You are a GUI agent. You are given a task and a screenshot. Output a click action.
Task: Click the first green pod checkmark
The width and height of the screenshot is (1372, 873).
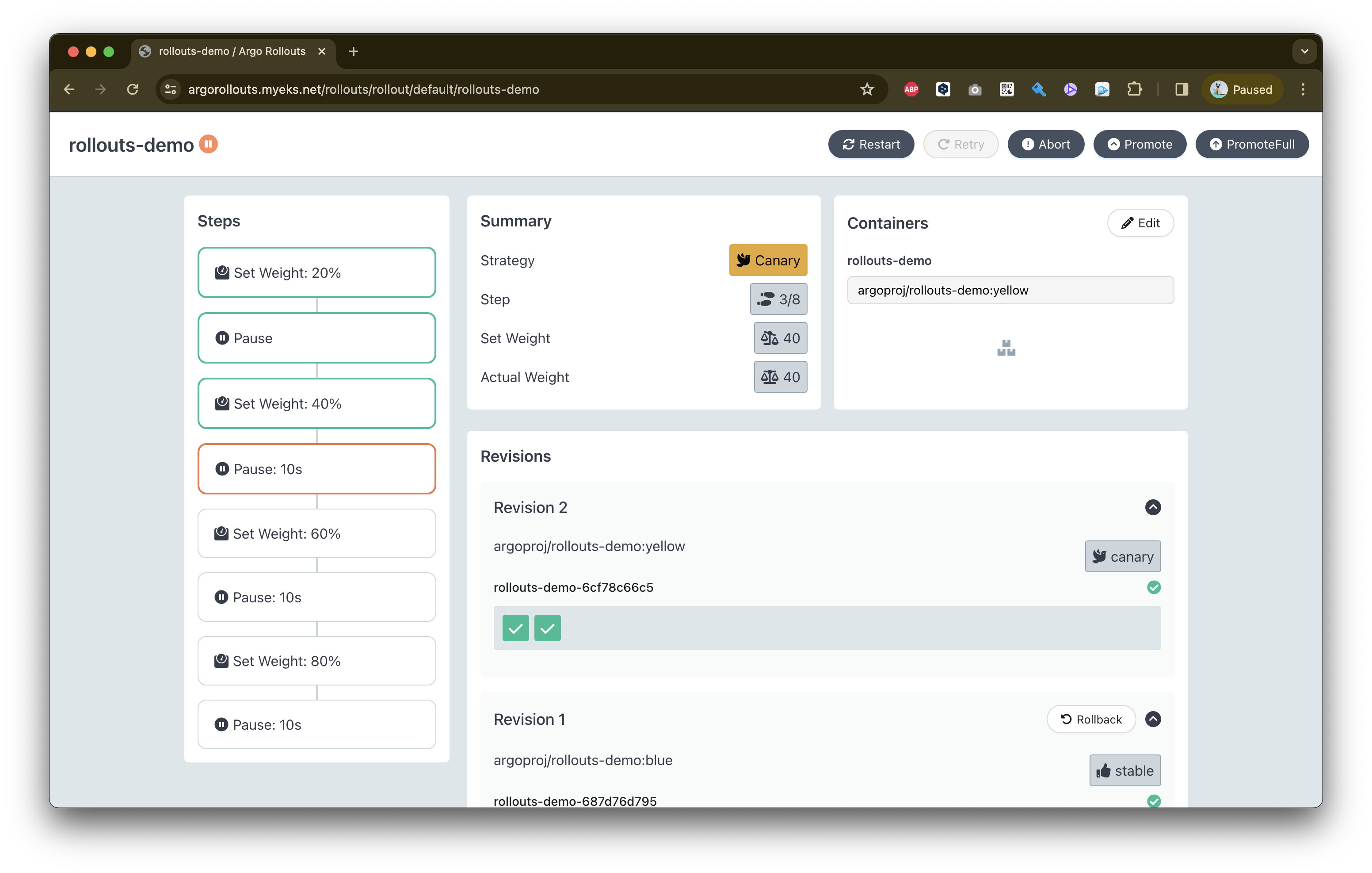pyautogui.click(x=516, y=628)
